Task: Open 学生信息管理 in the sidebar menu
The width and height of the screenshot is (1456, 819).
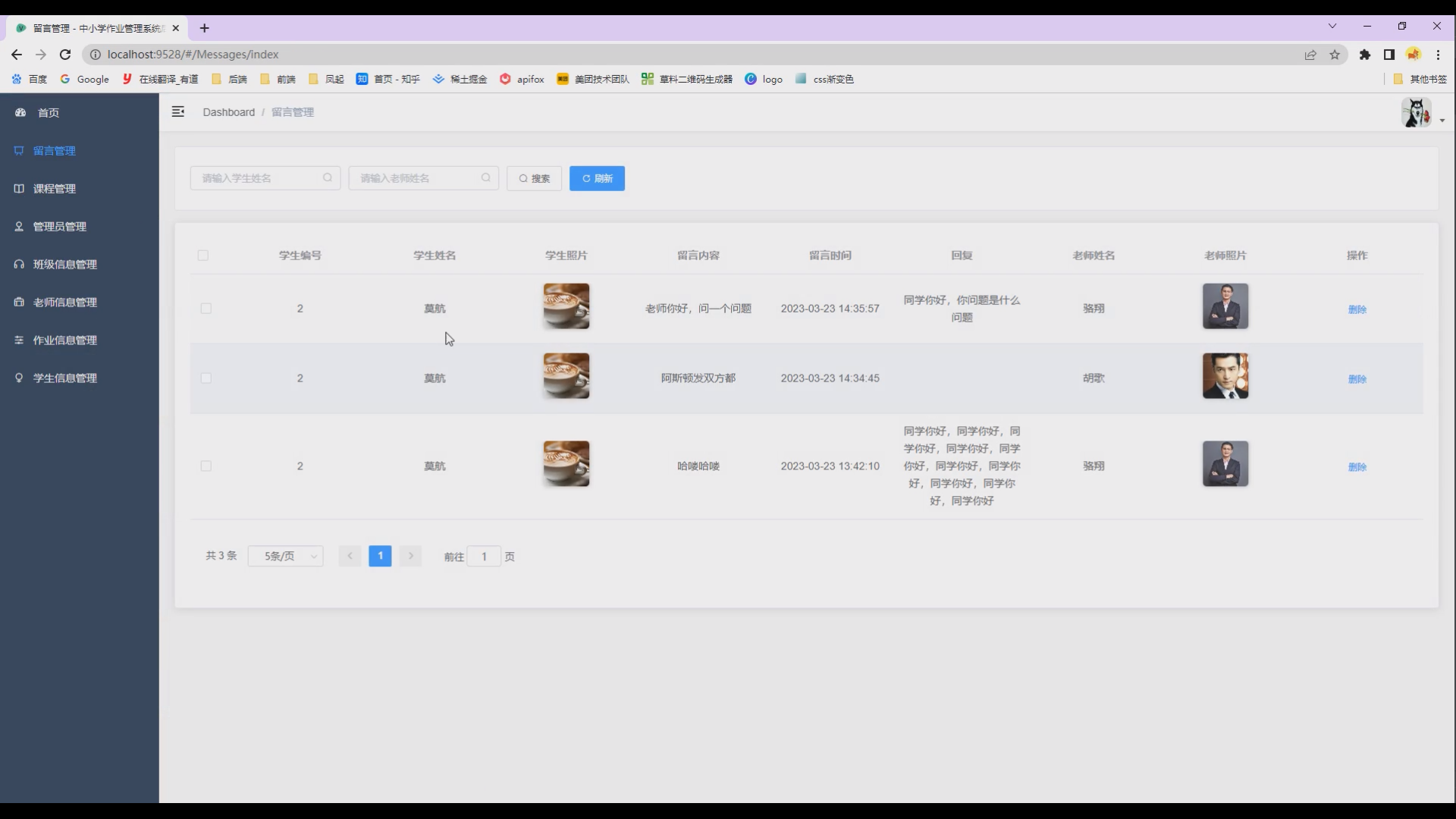Action: (x=64, y=378)
